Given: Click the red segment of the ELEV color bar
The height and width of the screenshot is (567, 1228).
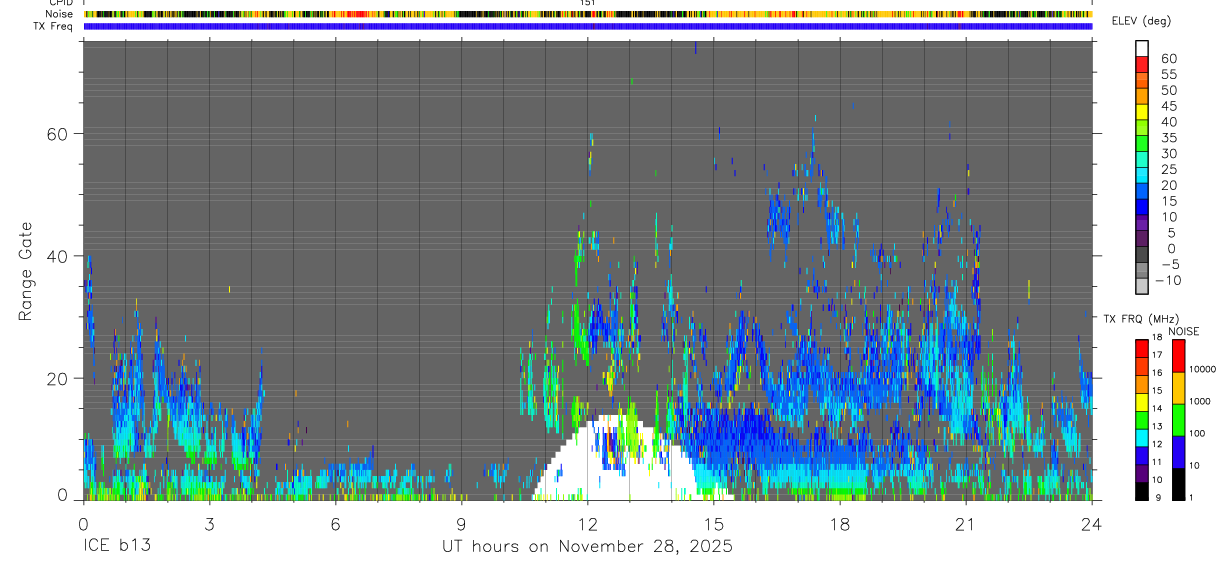Looking at the screenshot, I should point(1142,65).
